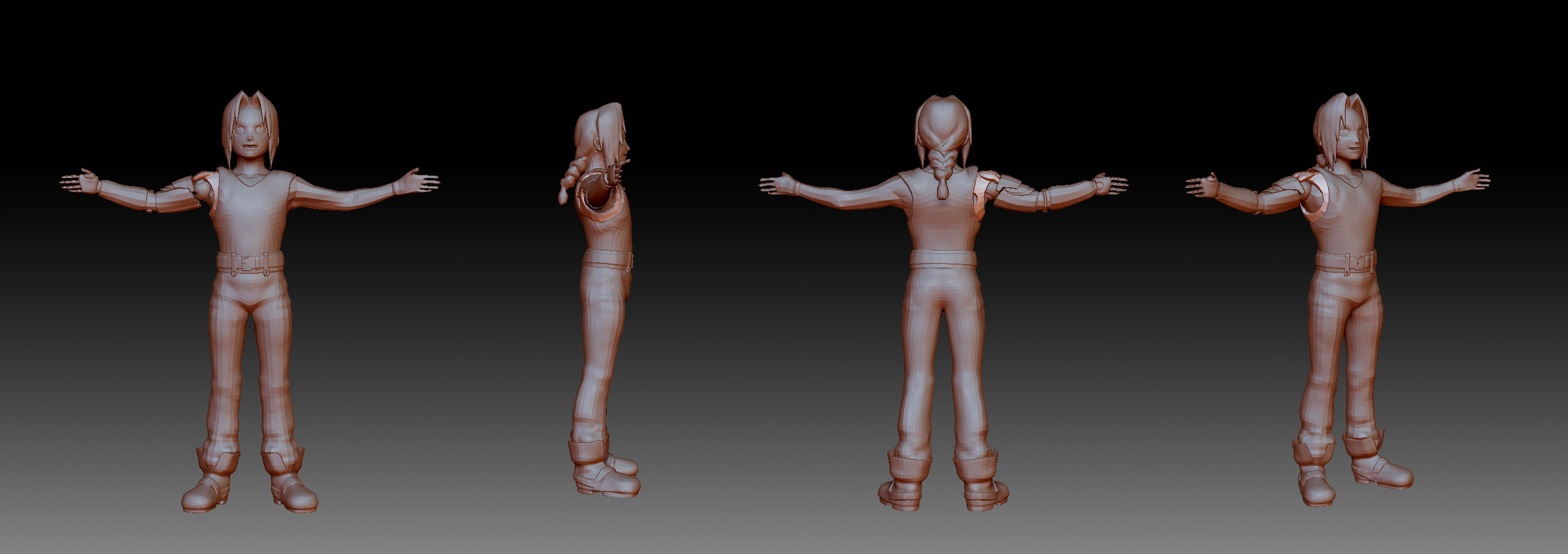Select the three-quarter angled character model view
Image resolution: width=1568 pixels, height=554 pixels.
[1339, 299]
